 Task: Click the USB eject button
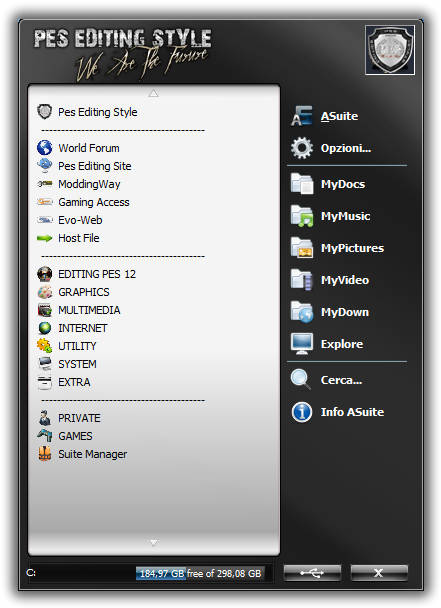[x=312, y=573]
